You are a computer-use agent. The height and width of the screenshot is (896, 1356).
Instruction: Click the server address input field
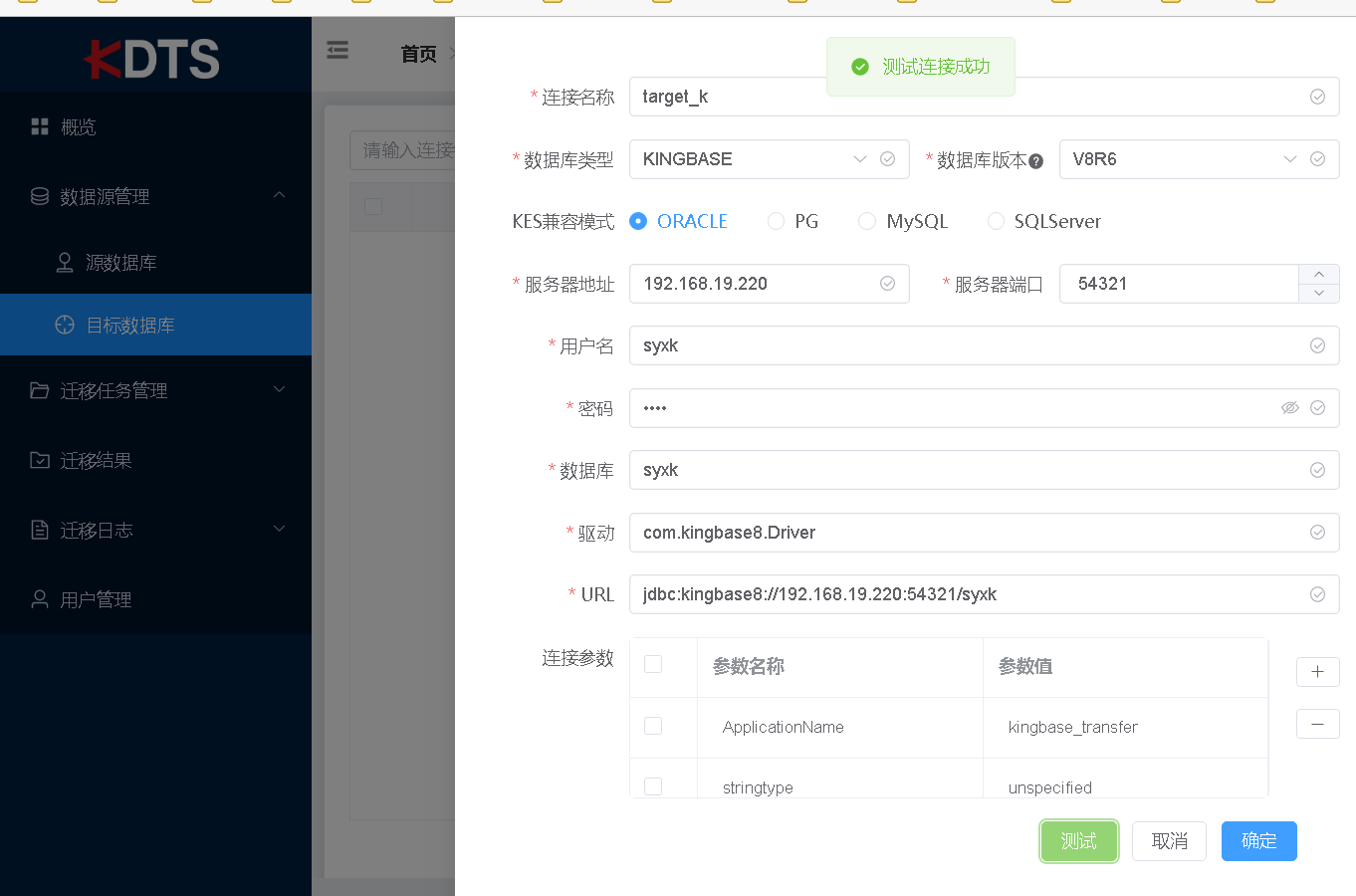click(769, 284)
